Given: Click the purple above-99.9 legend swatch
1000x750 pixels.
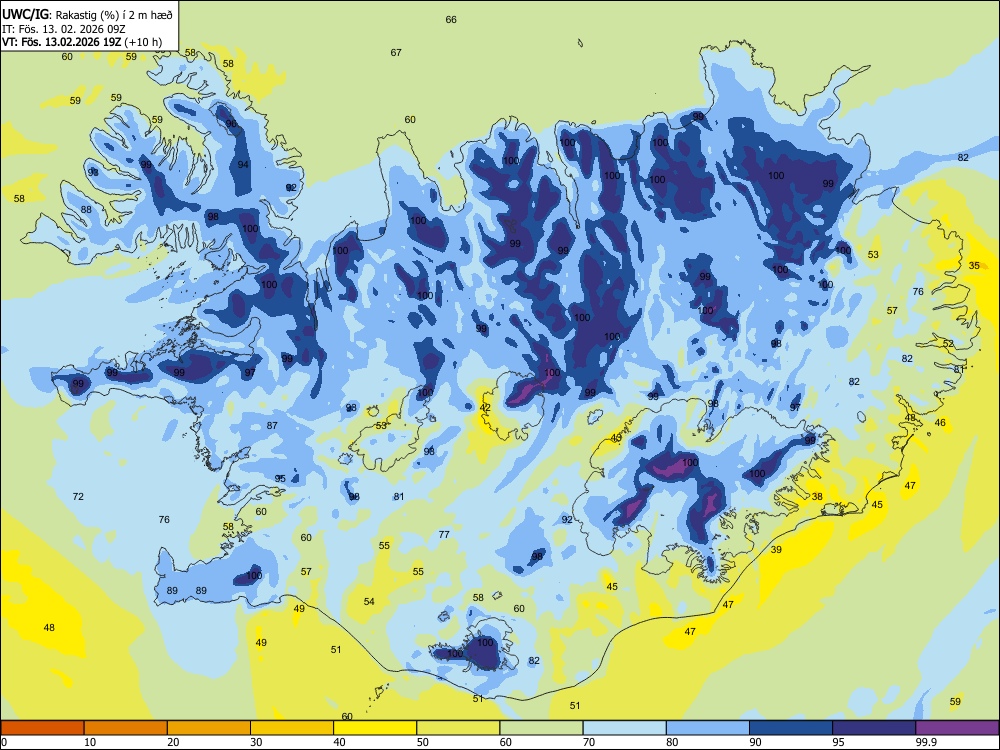Looking at the screenshot, I should pyautogui.click(x=957, y=728).
